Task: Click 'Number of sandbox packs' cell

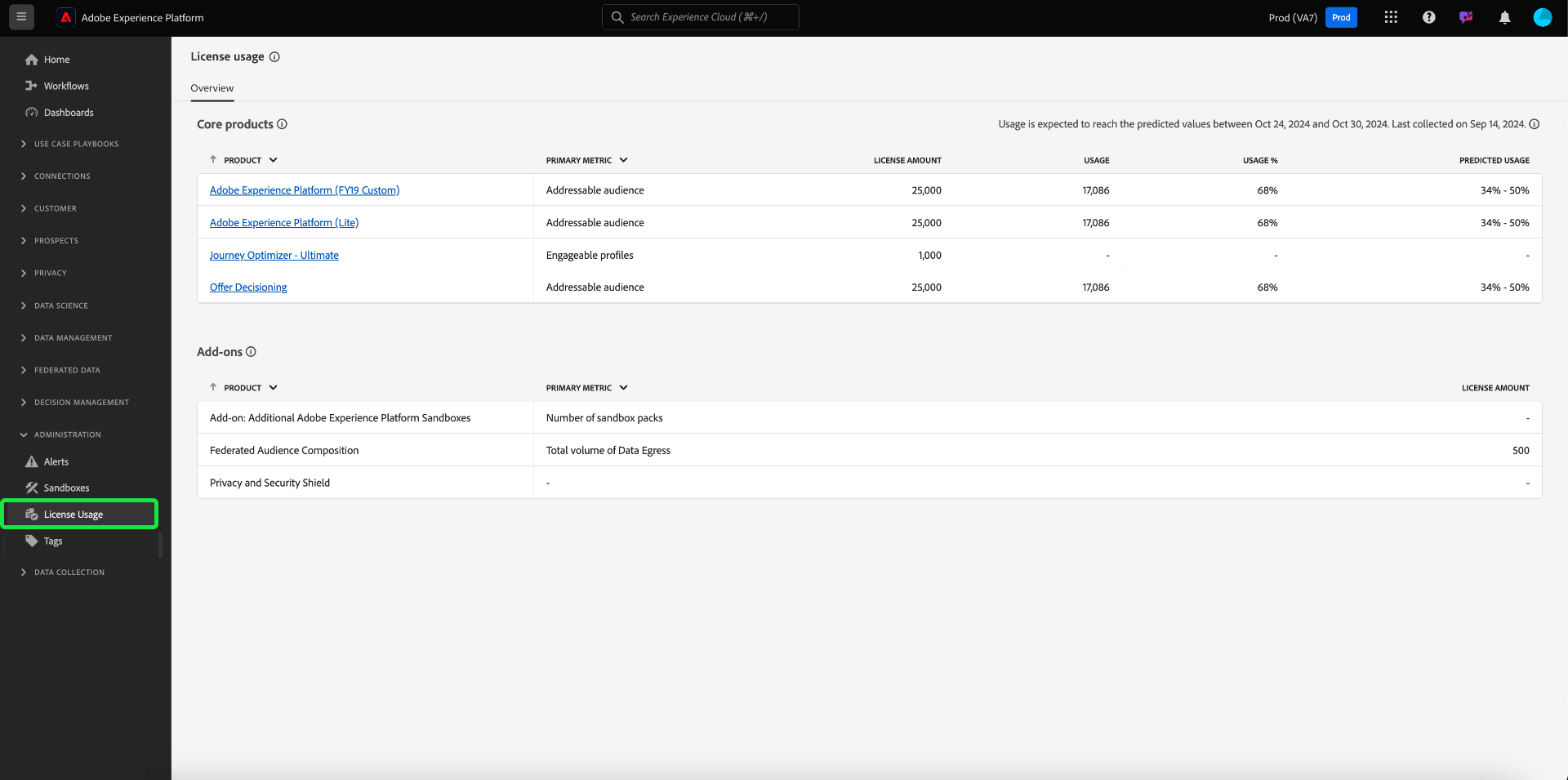Action: pyautogui.click(x=604, y=417)
